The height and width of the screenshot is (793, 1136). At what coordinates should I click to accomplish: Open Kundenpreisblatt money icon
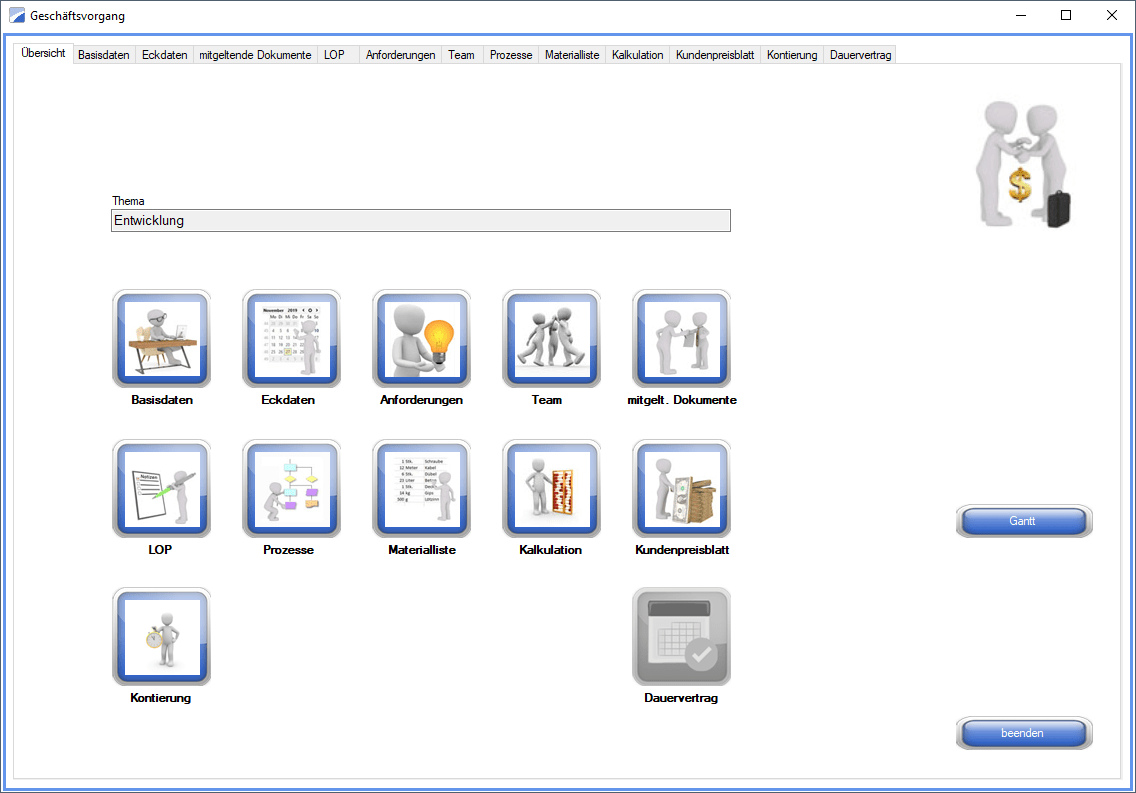681,489
